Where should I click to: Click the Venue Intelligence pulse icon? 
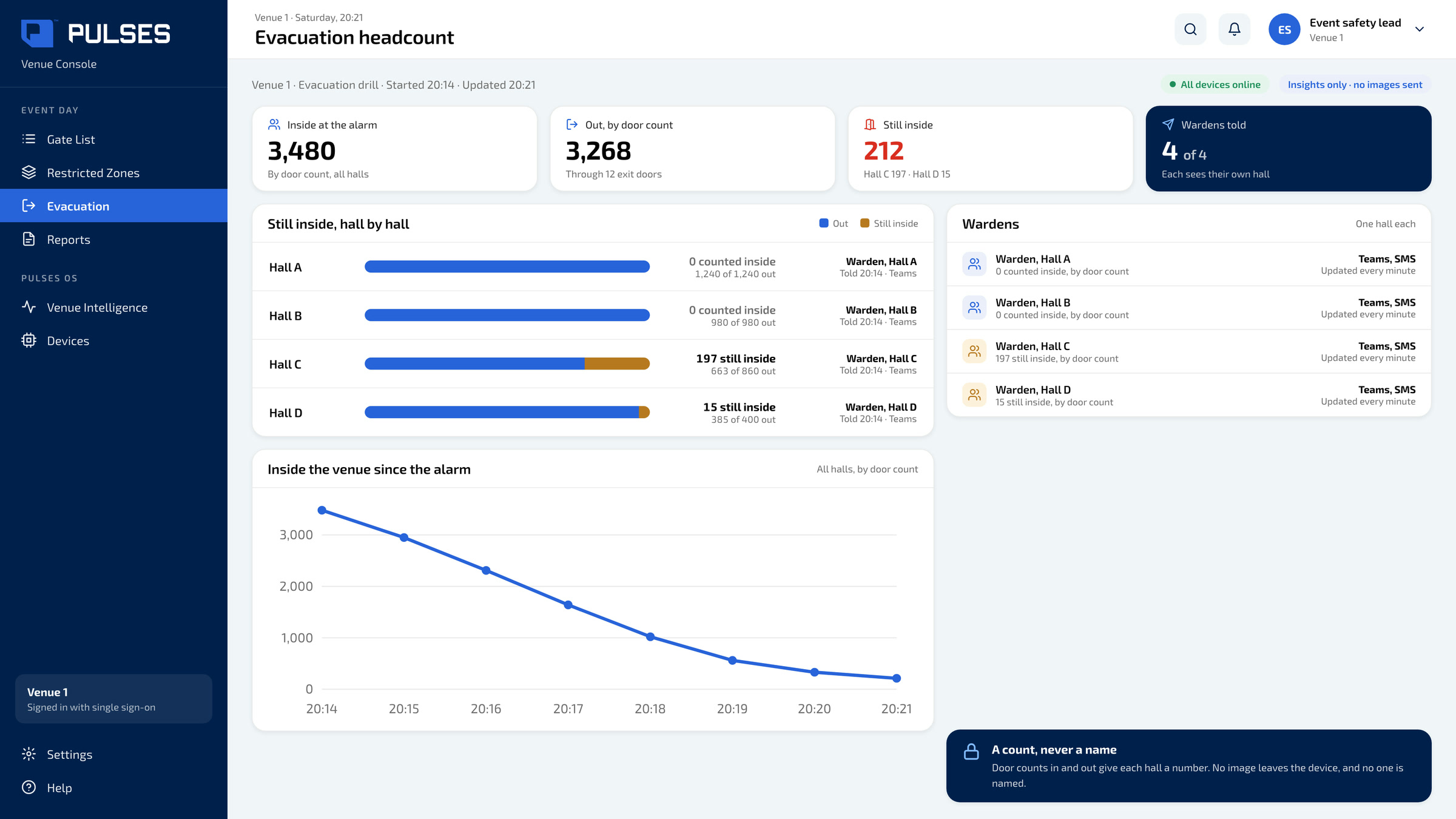[29, 307]
